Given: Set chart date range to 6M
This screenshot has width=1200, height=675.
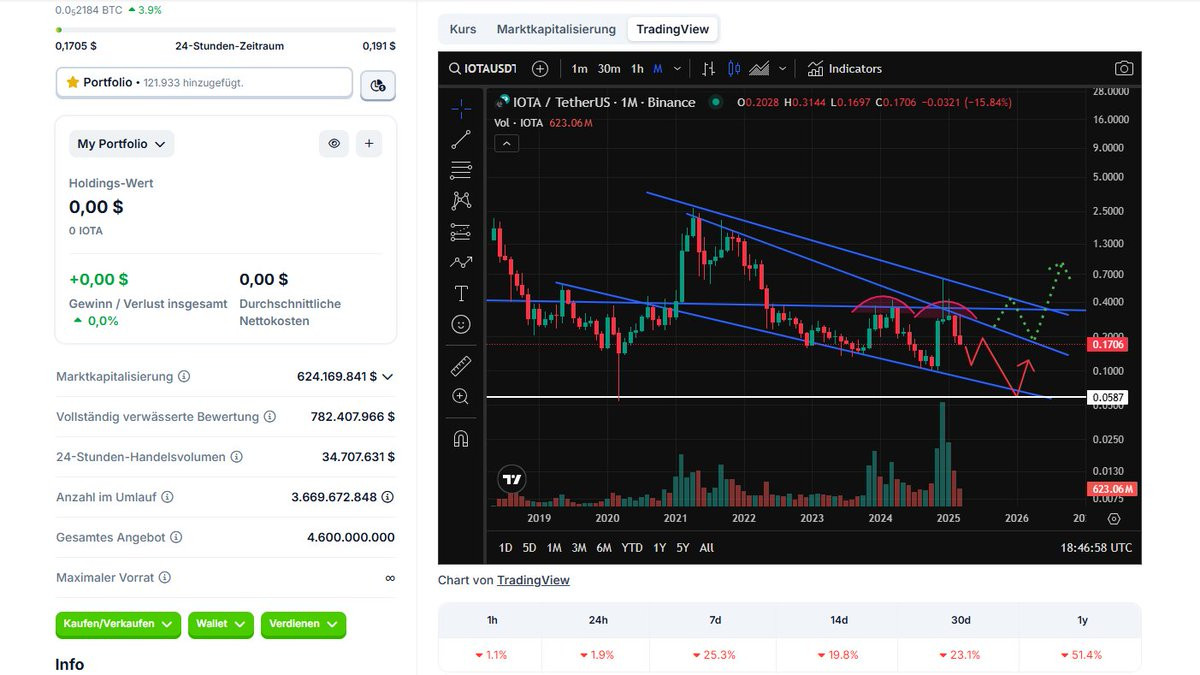Looking at the screenshot, I should tap(604, 547).
